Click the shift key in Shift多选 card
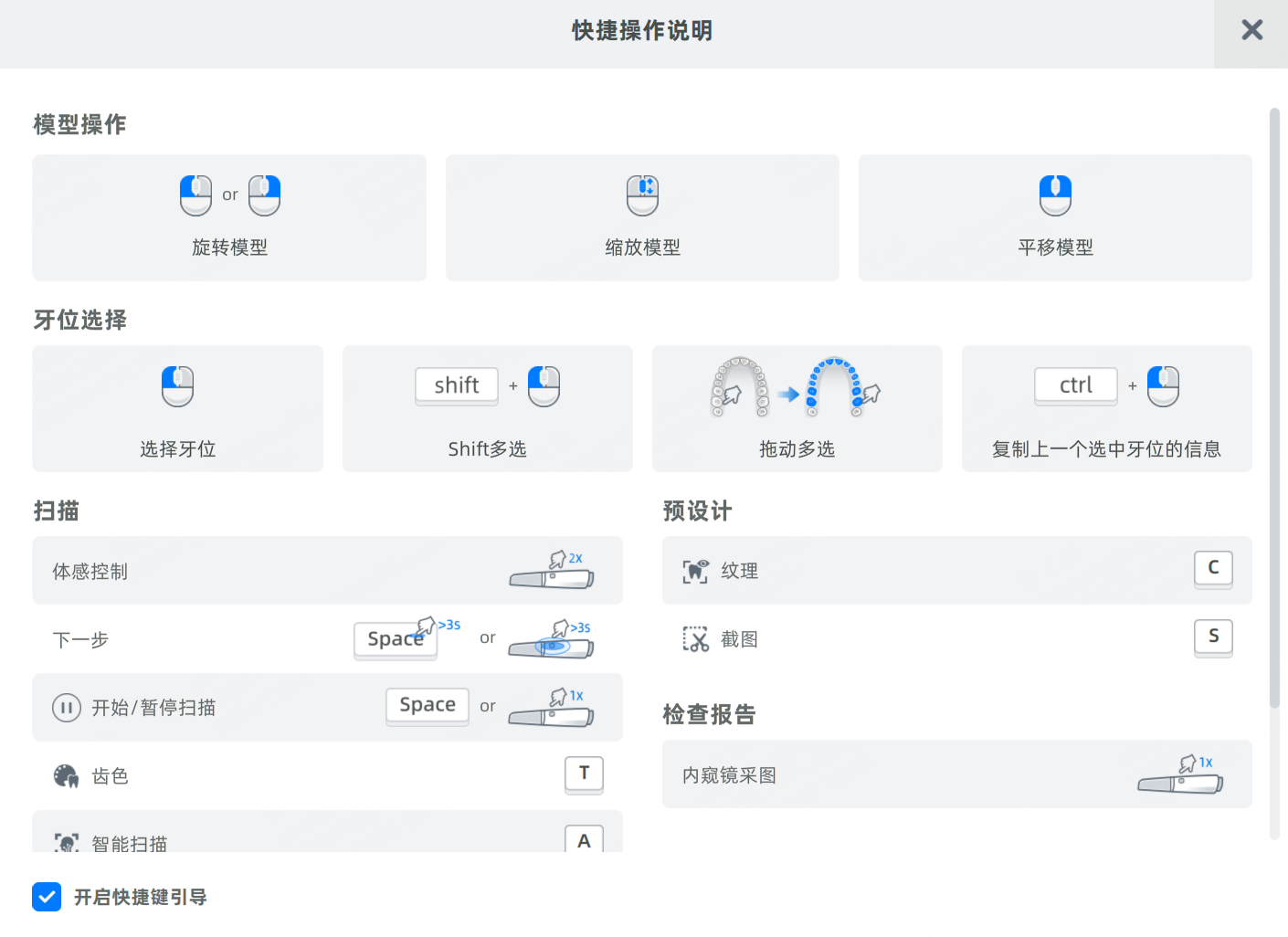Image resolution: width=1288 pixels, height=937 pixels. [x=457, y=385]
